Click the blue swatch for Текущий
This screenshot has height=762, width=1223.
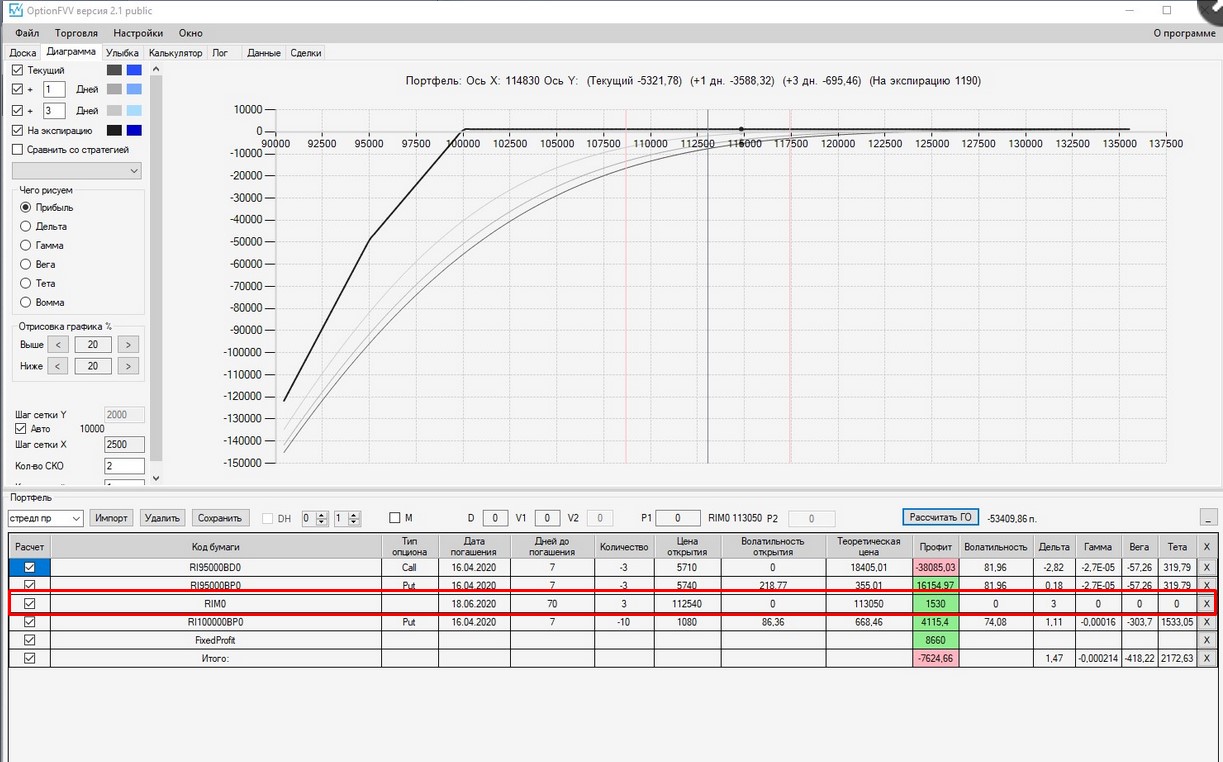(x=134, y=70)
